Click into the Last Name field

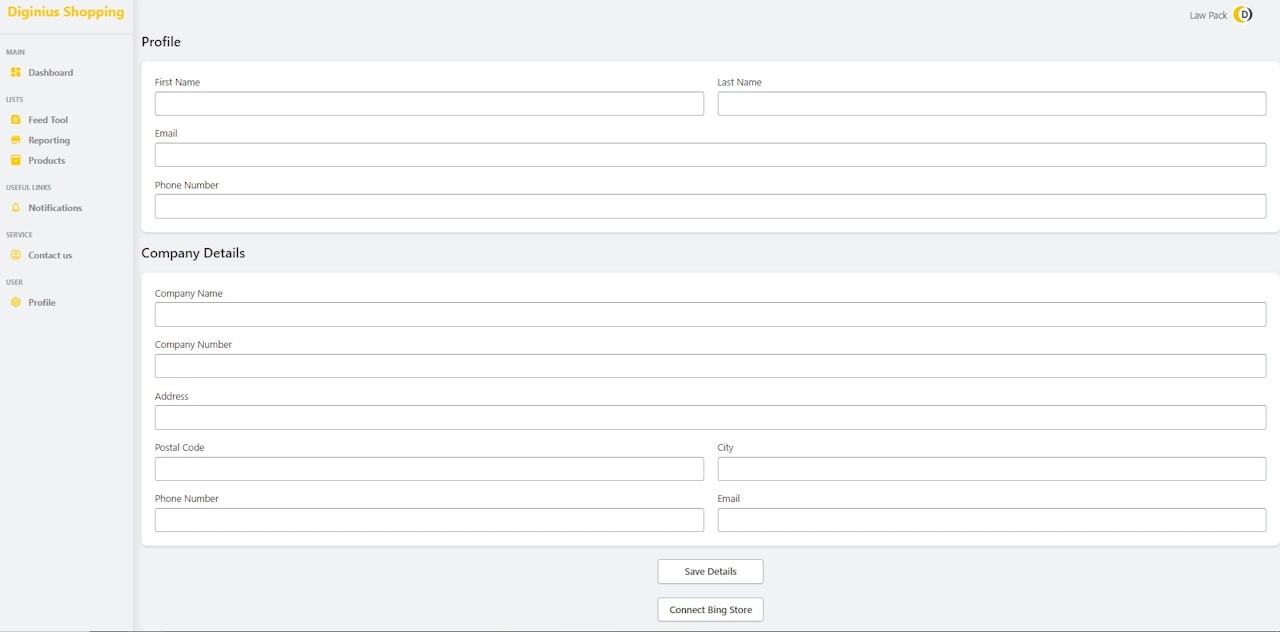[x=991, y=104]
